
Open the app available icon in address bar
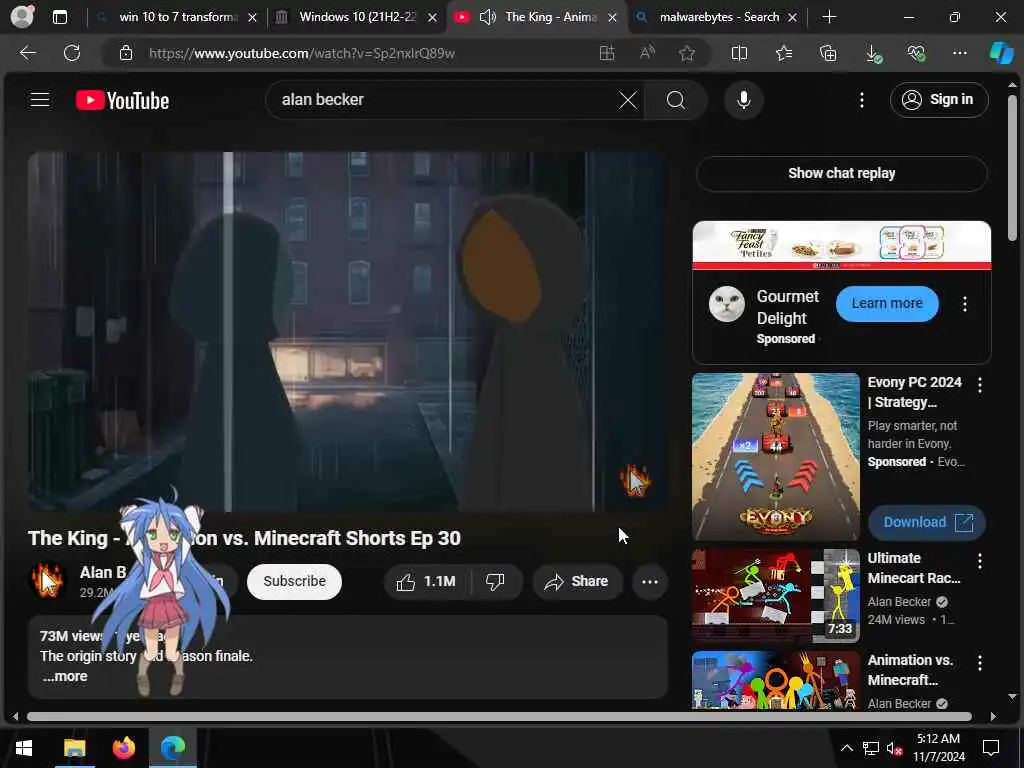click(x=607, y=53)
